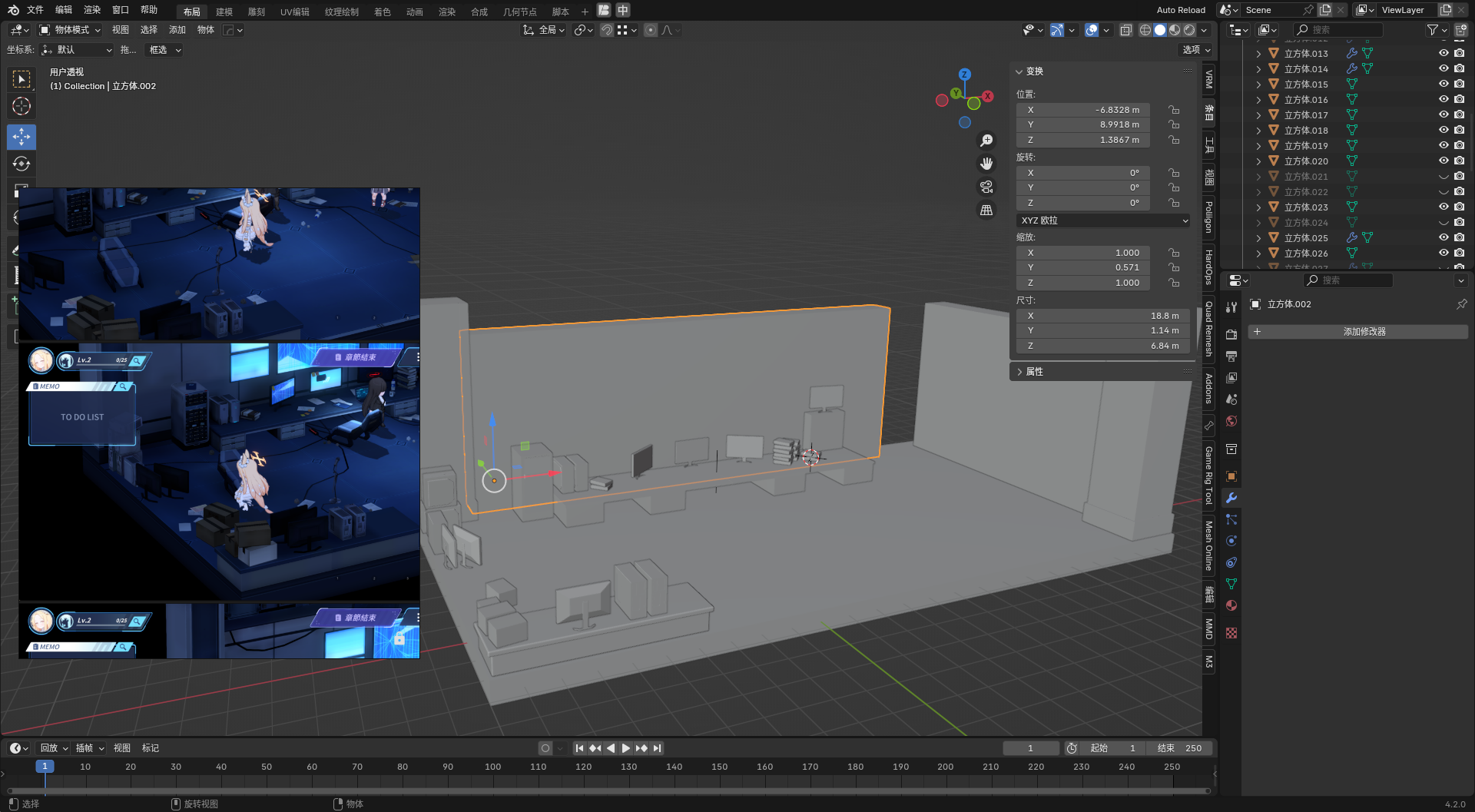Click the zoom magnifier icon in viewport
Image resolution: width=1475 pixels, height=812 pixels.
pos(986,141)
